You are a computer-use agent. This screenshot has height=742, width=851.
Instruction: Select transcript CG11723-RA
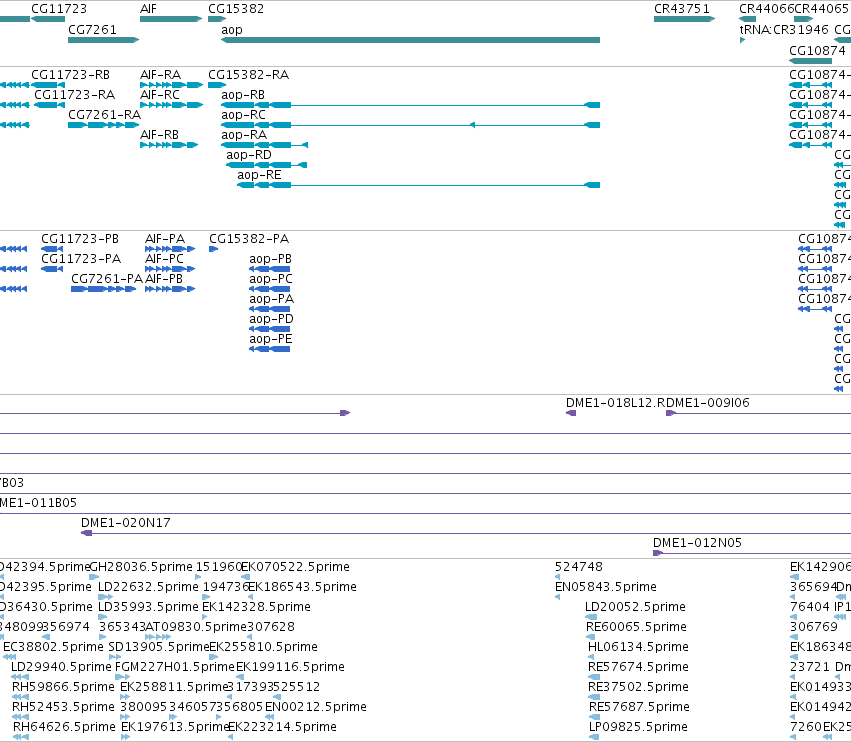pos(49,105)
